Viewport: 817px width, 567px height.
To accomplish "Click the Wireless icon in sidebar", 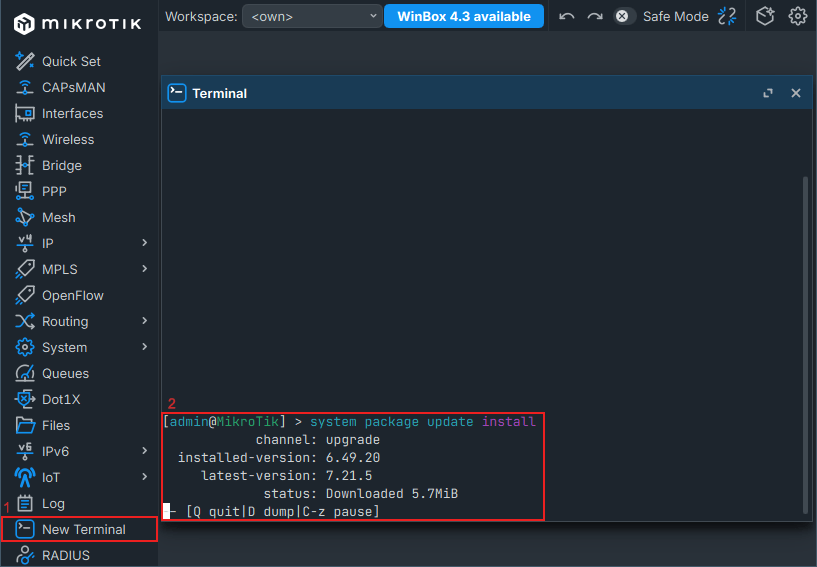I will 24,139.
